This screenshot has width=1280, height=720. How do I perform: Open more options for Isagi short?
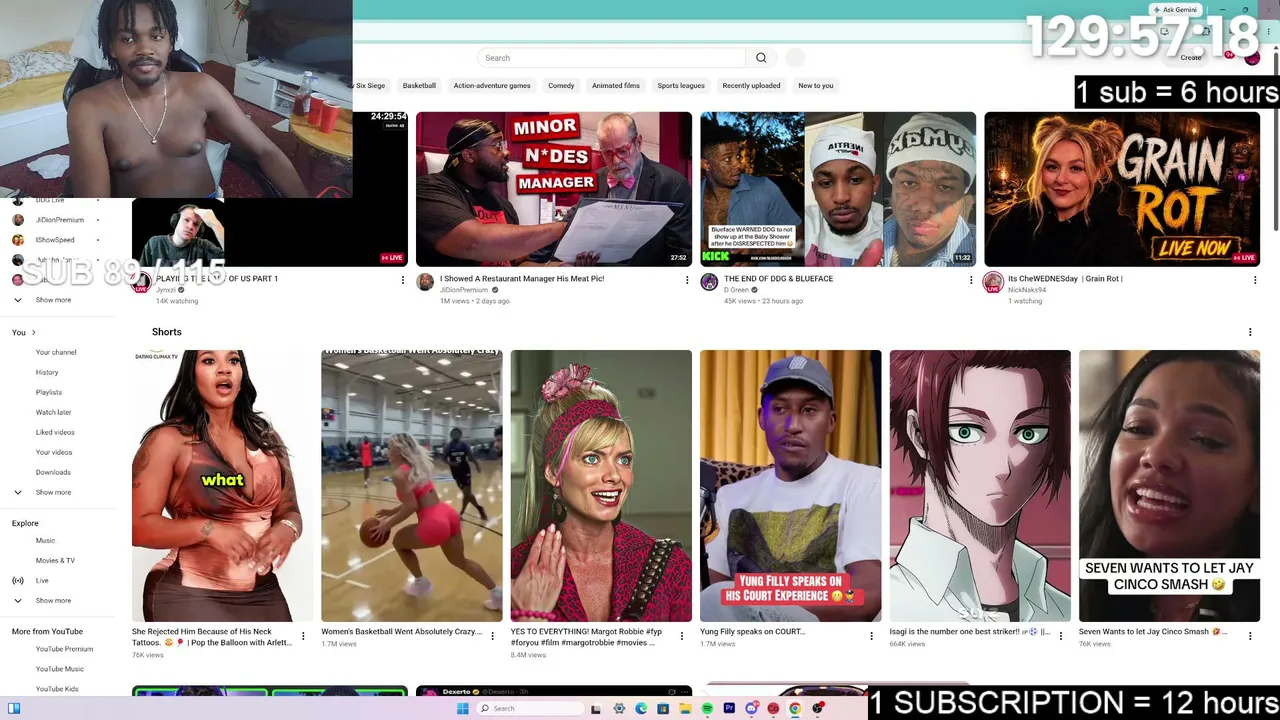click(1061, 636)
